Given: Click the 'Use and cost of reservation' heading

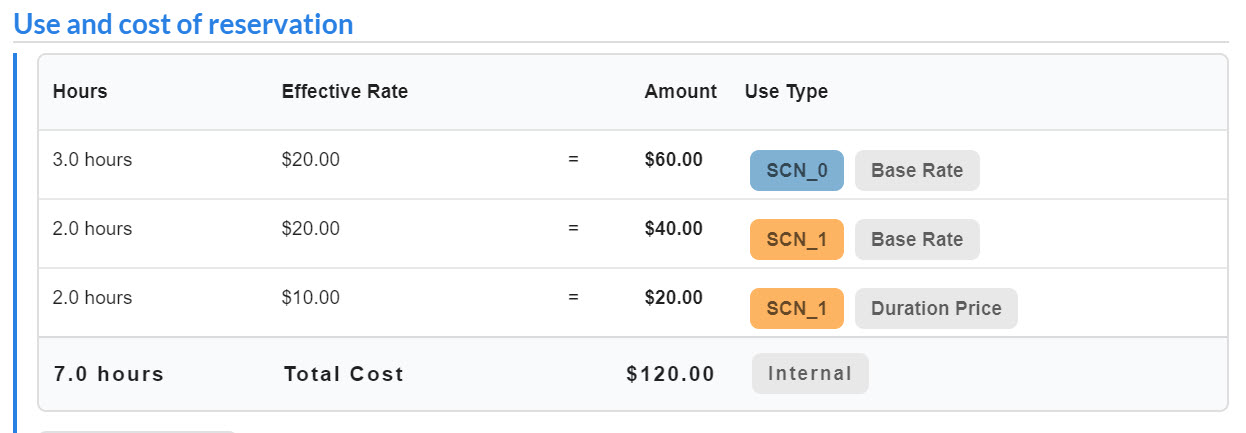Looking at the screenshot, I should point(184,24).
